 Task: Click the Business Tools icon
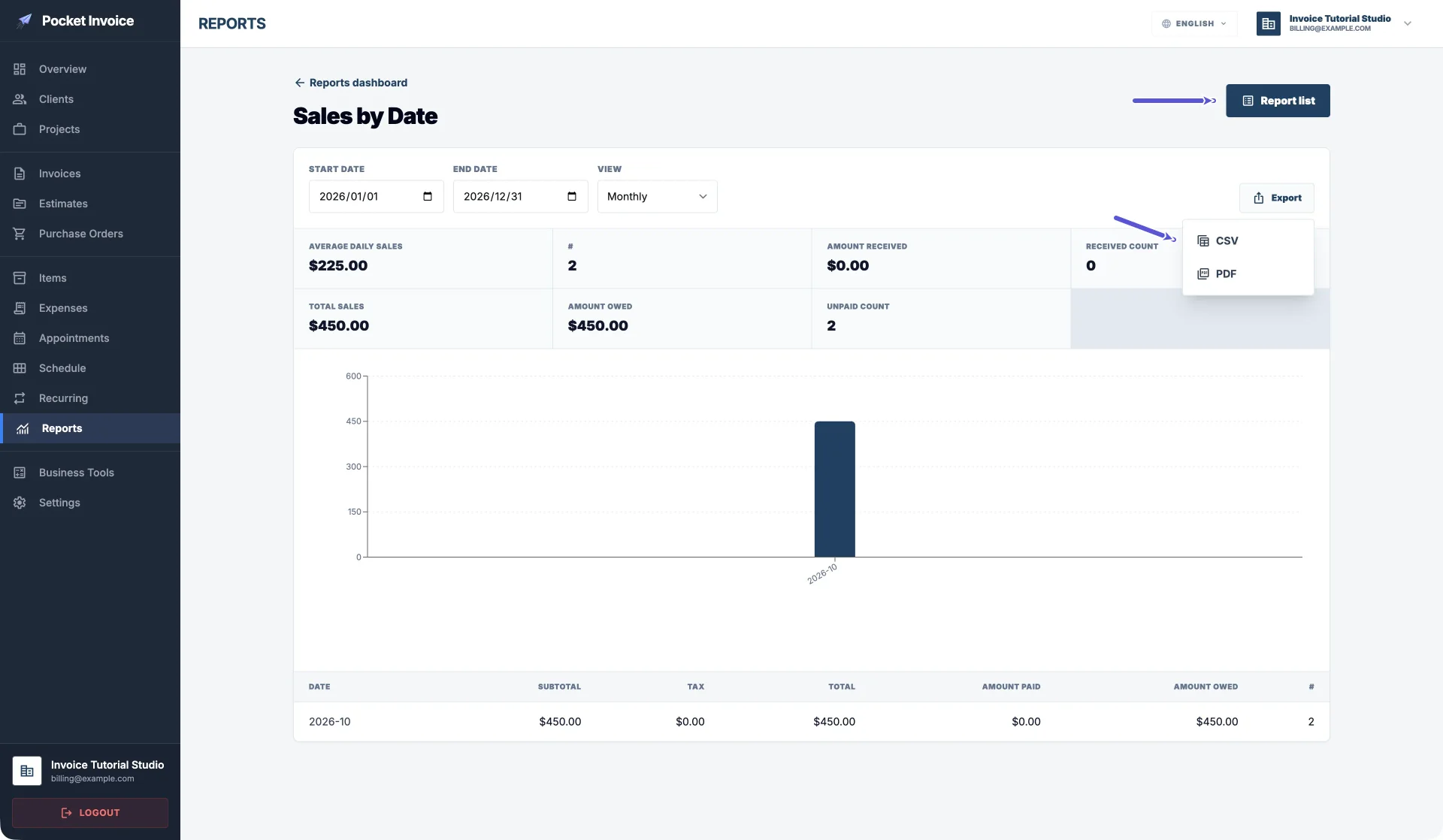pyautogui.click(x=20, y=473)
